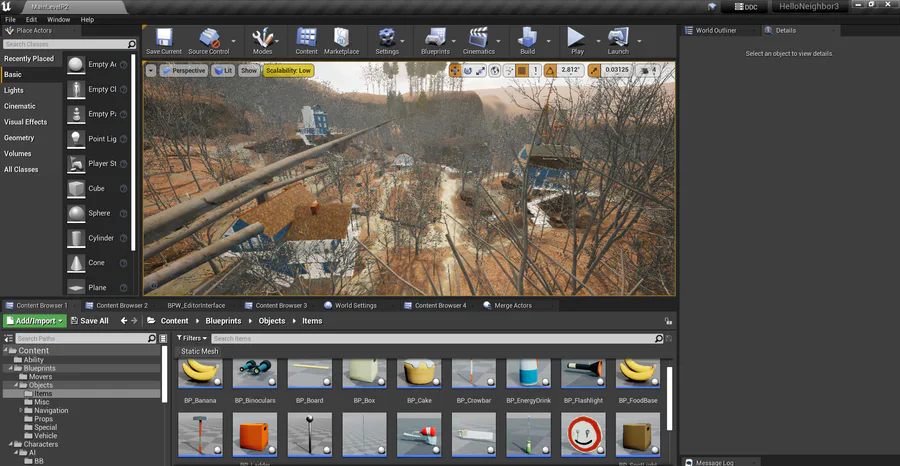
Task: Click the asset view vertical scrollbar
Action: click(669, 398)
